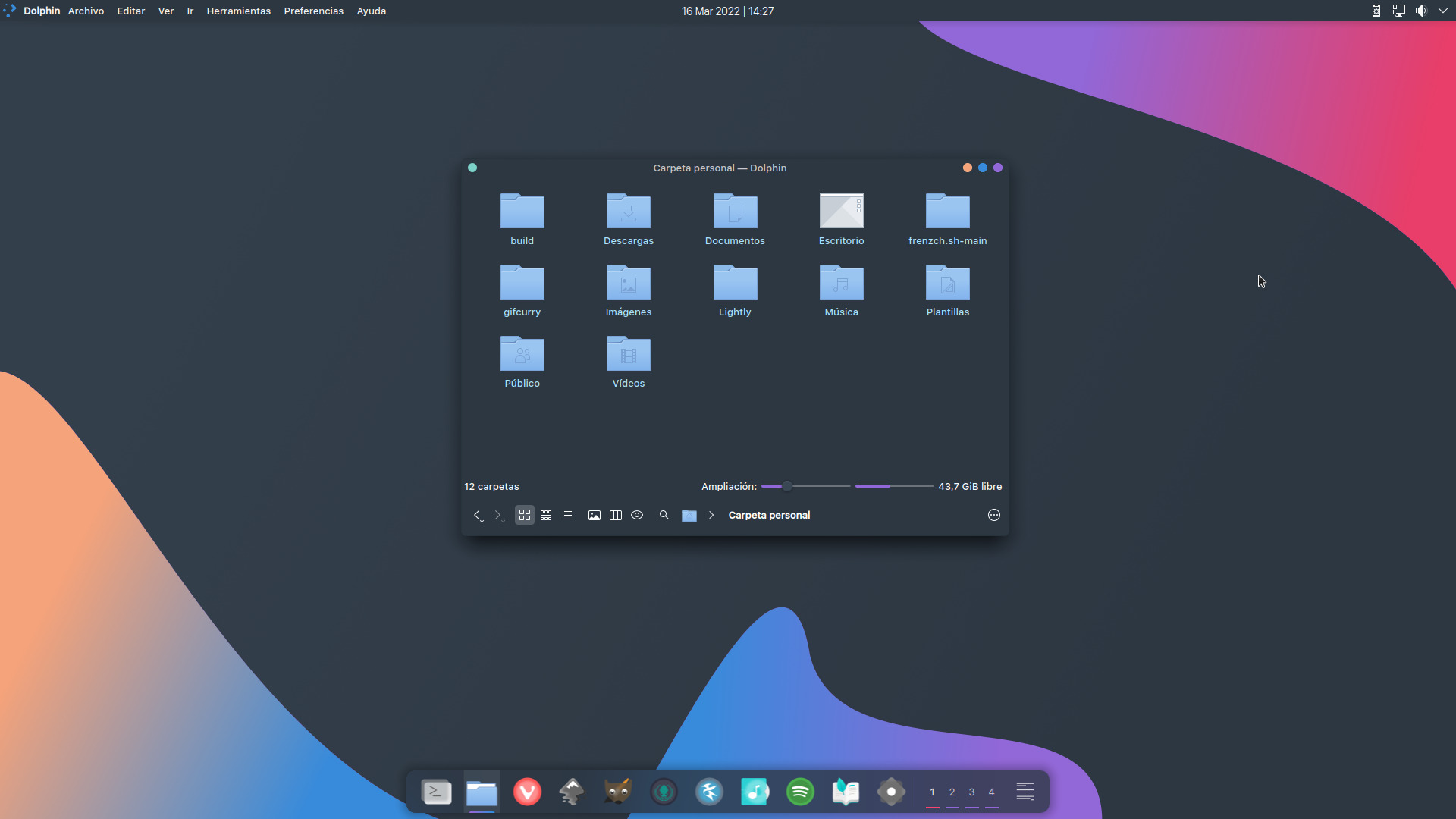The height and width of the screenshot is (819, 1456).
Task: Open the Preferencias menu
Action: 313,11
